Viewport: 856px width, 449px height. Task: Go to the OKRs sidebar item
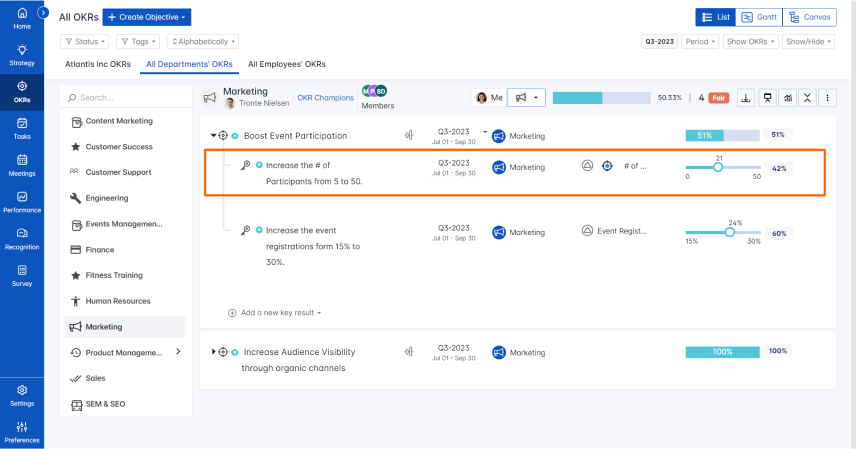point(22,92)
